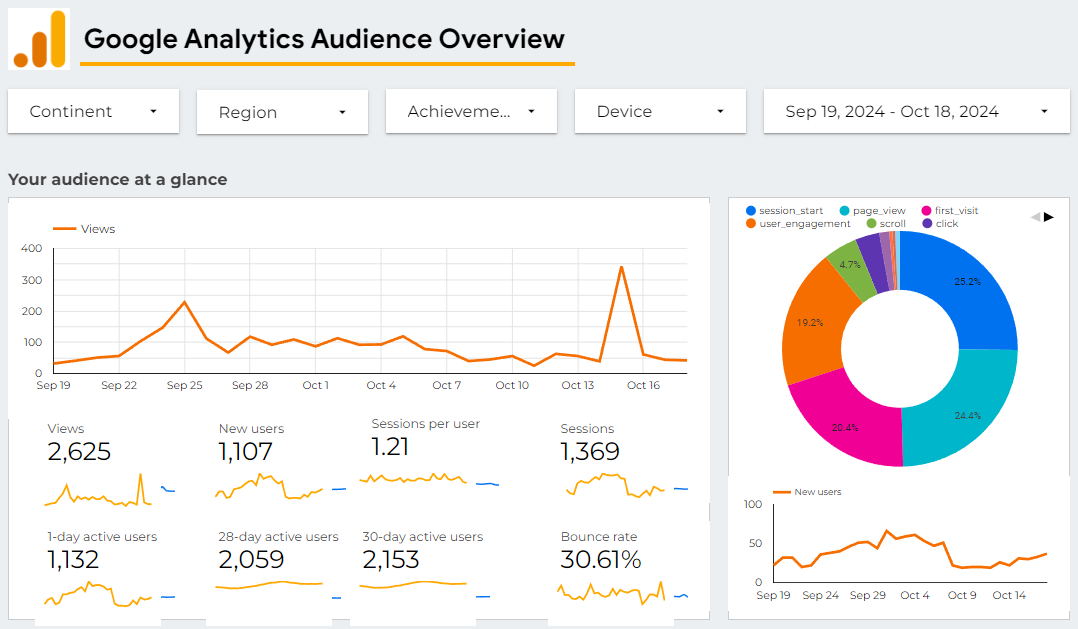The image size is (1078, 629).
Task: Click the 24.4% teal donut segment
Action: tap(962, 409)
